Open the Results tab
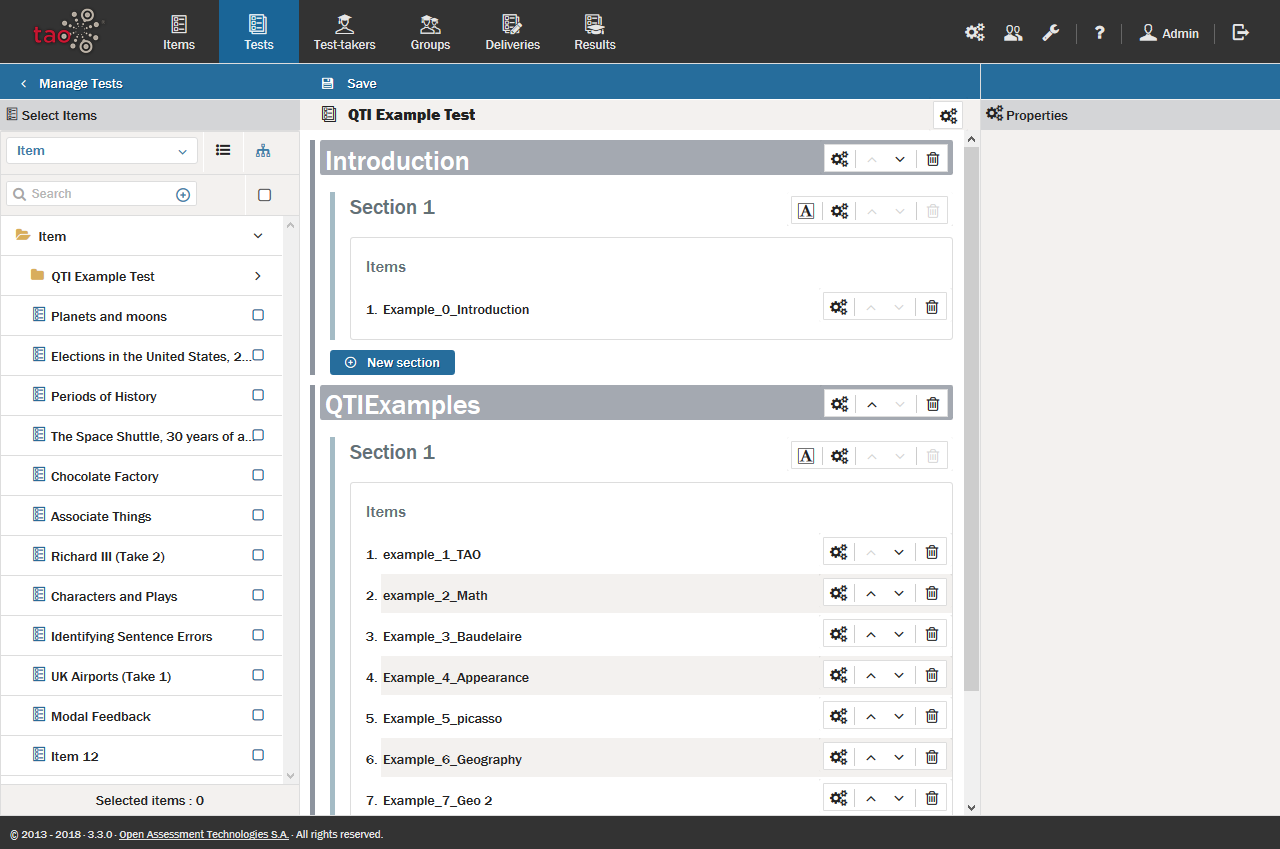Screen dimensions: 1280x849 [594, 32]
